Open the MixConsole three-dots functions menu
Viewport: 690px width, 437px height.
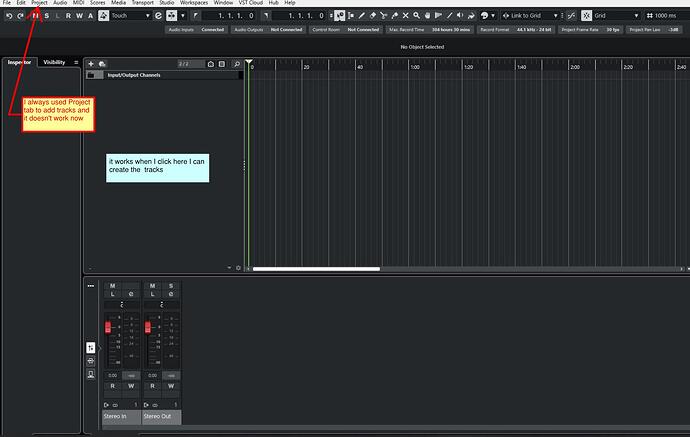(91, 286)
